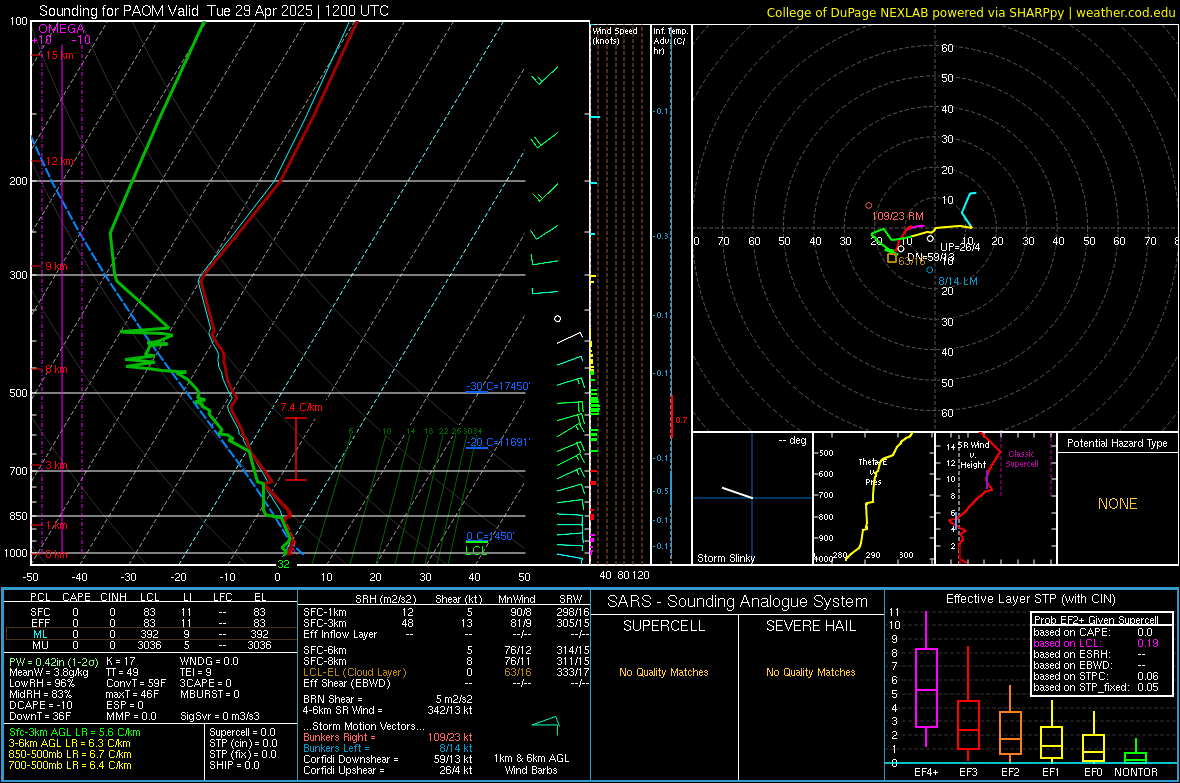Click the 'SR Wind v. Height' panel label

(x=974, y=455)
